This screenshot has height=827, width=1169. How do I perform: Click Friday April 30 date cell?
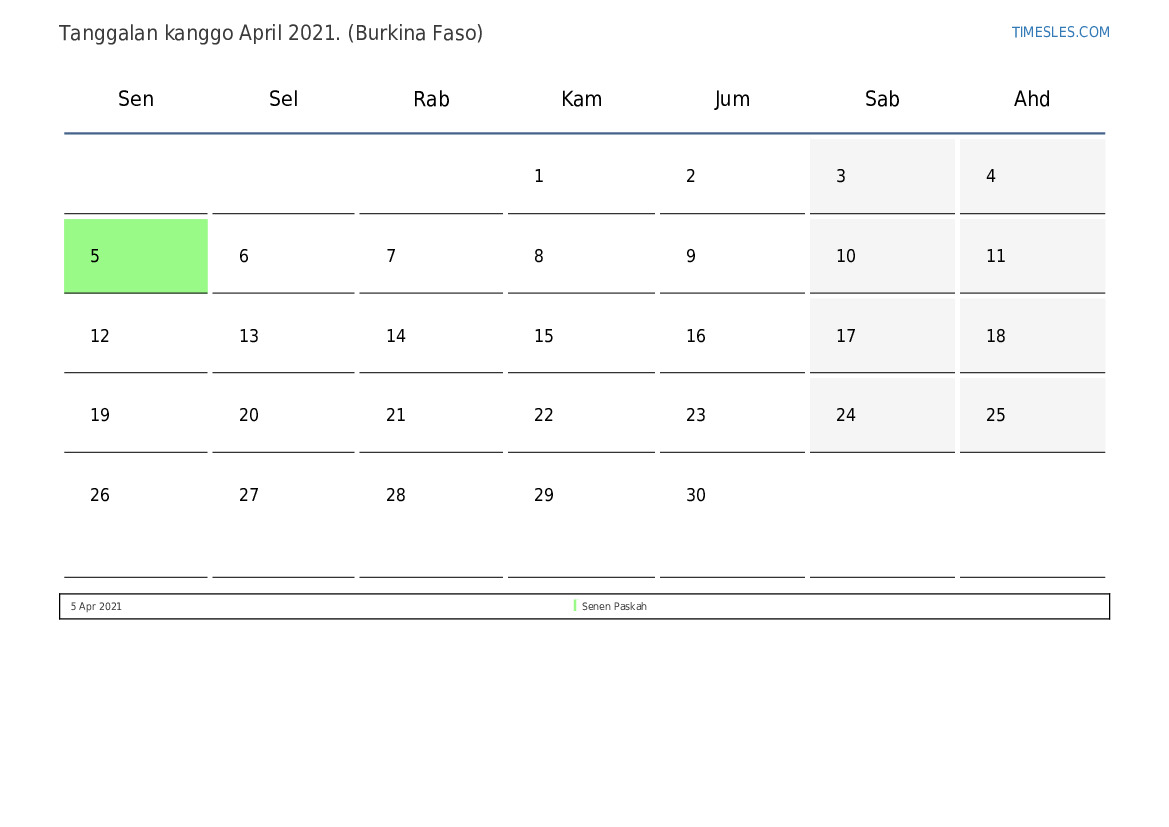coord(732,495)
